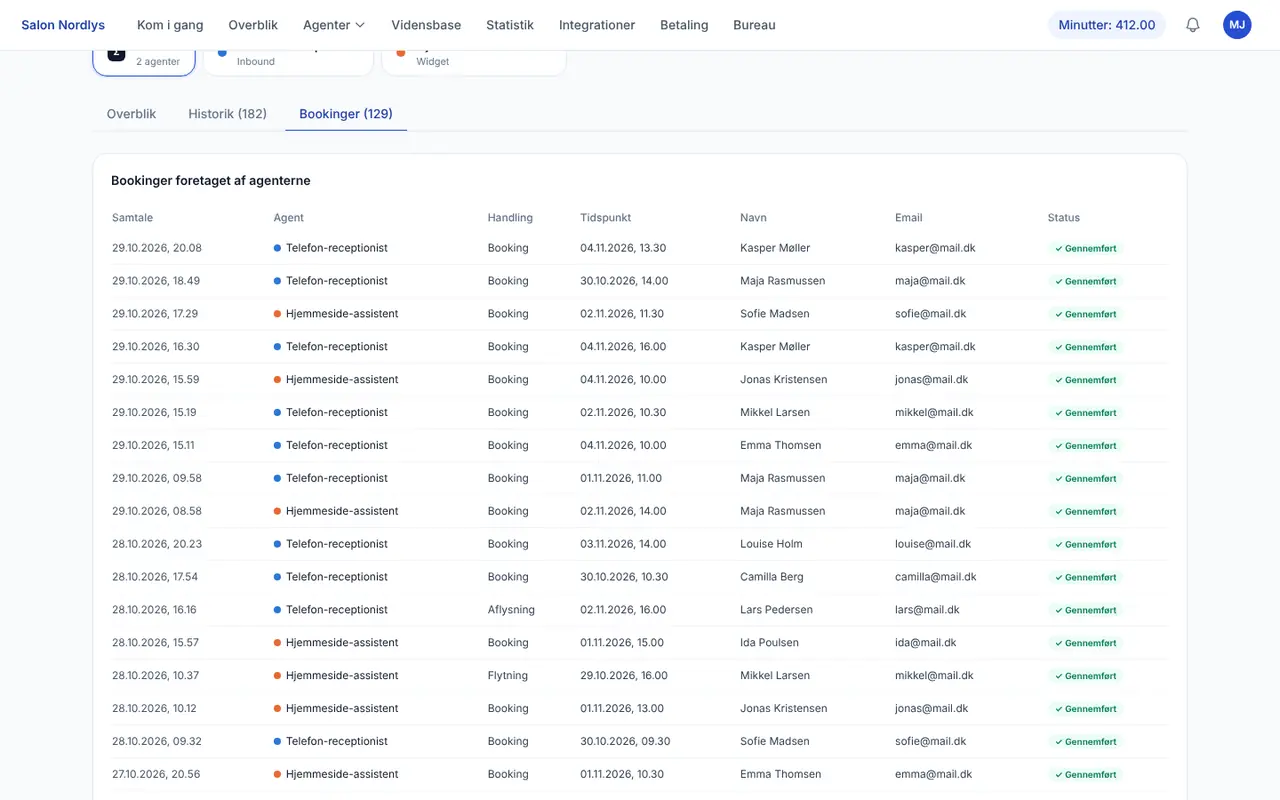Open Vidensbase in the top navigation
Screen dimensions: 1280x800
click(x=426, y=25)
